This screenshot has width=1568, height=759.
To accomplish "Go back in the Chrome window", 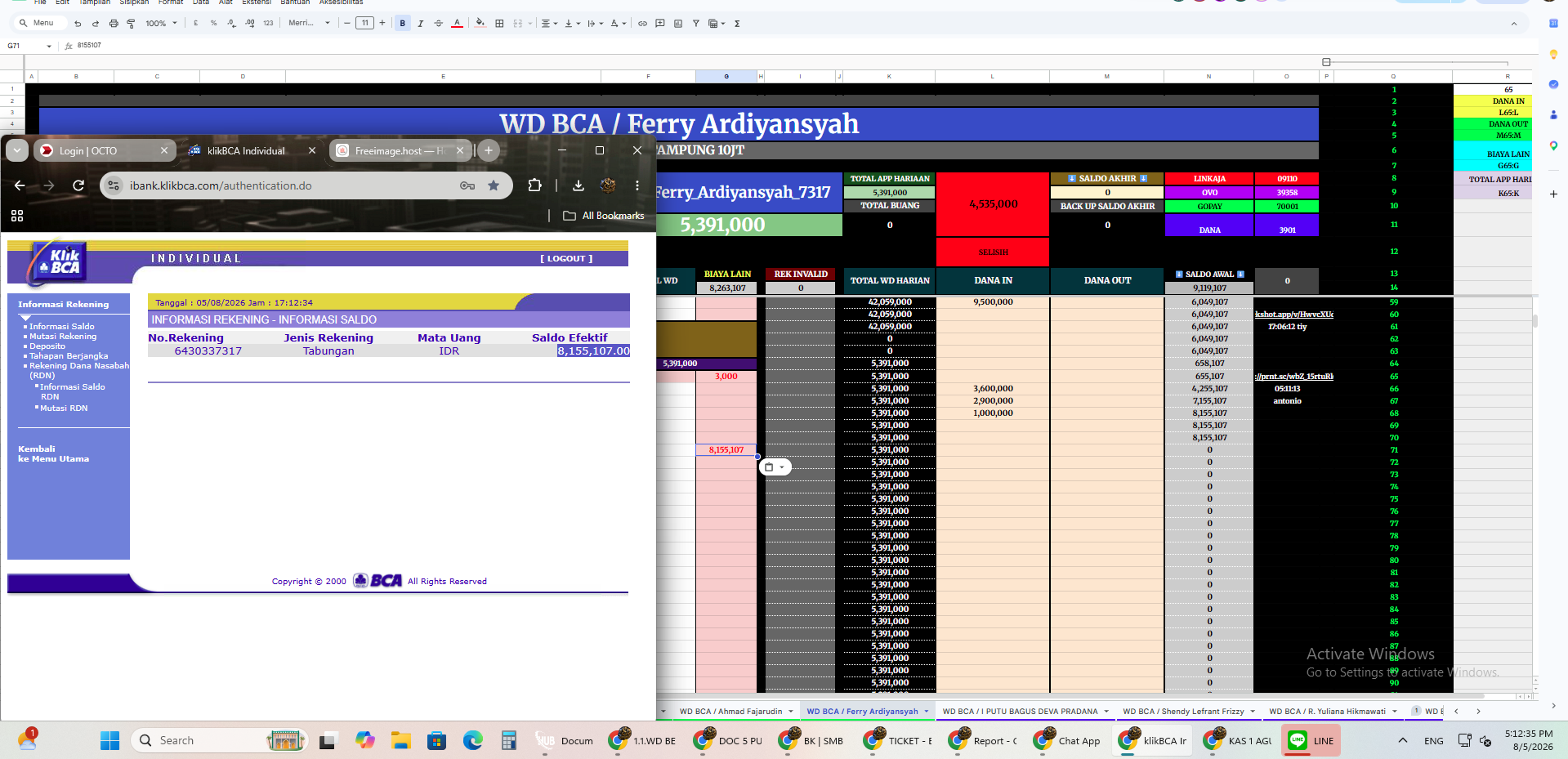I will (x=20, y=185).
